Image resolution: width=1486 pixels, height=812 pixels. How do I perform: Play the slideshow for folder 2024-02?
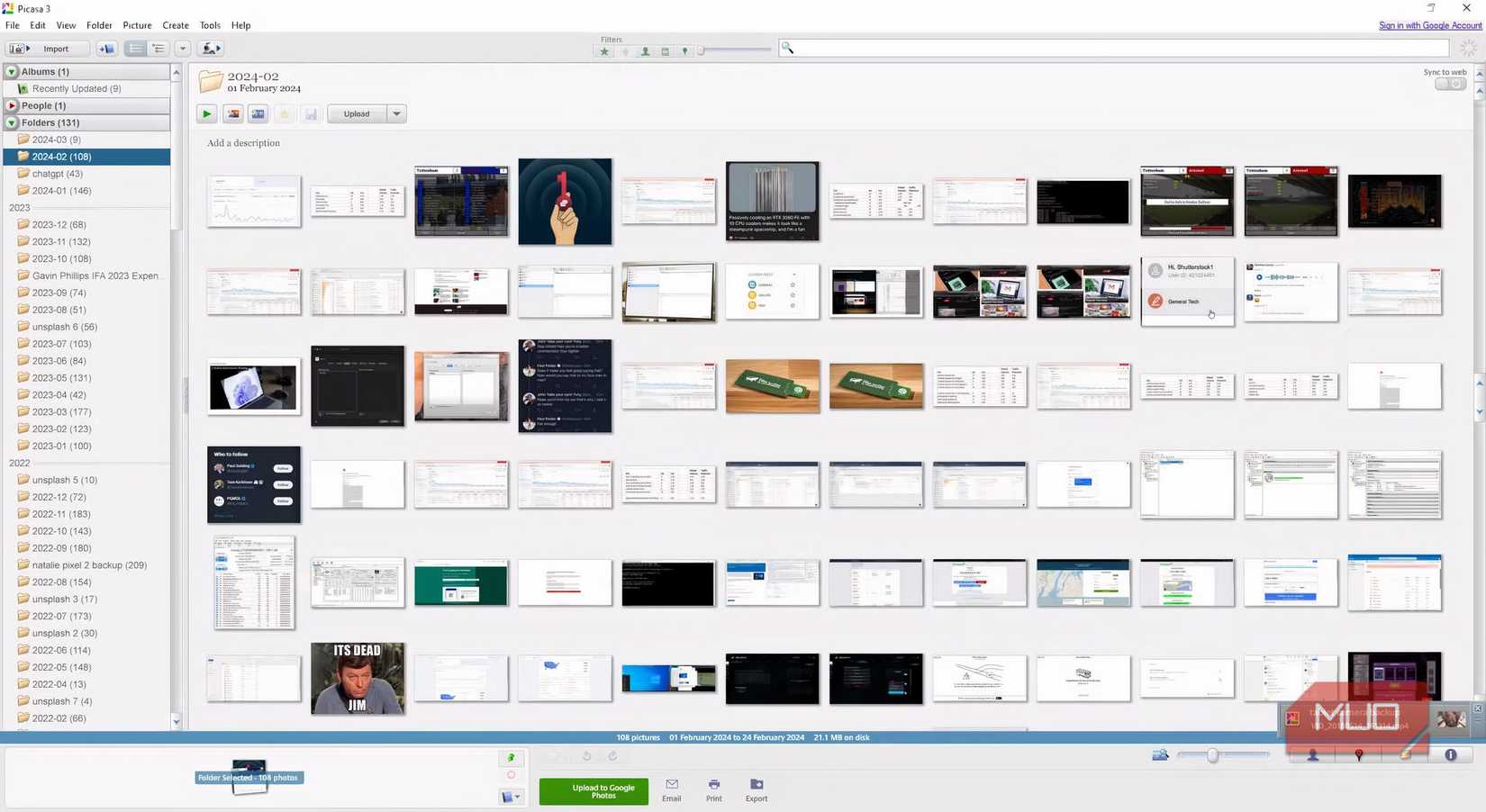pos(205,113)
